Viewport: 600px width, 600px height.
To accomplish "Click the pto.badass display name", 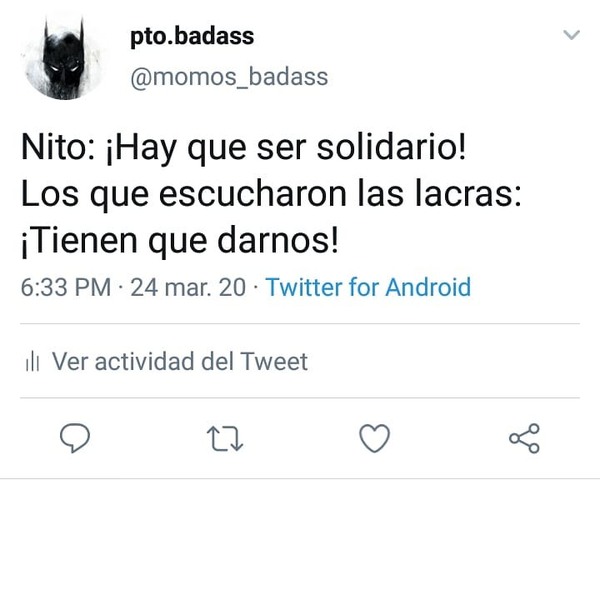I will 192,37.
